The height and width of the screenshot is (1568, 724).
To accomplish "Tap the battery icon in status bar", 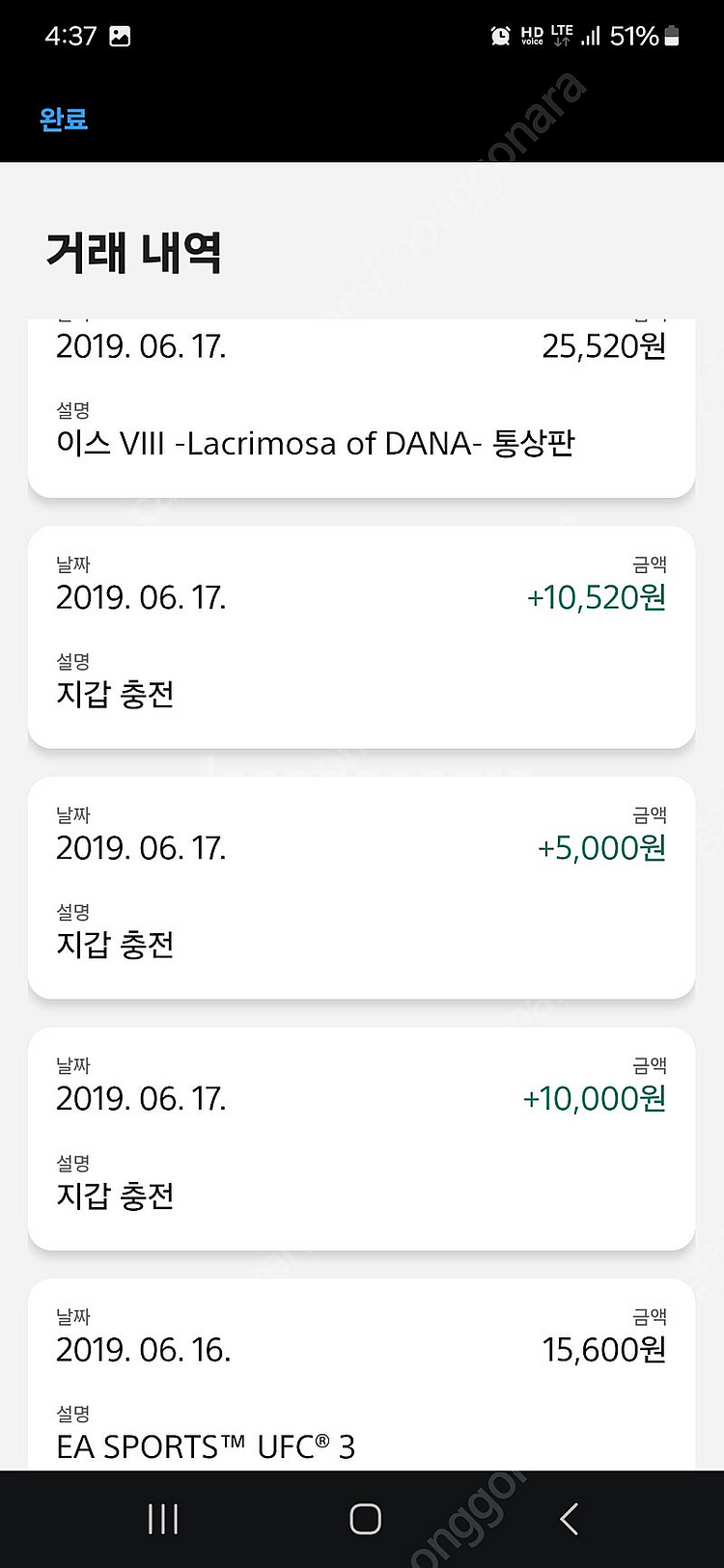I will tap(672, 36).
